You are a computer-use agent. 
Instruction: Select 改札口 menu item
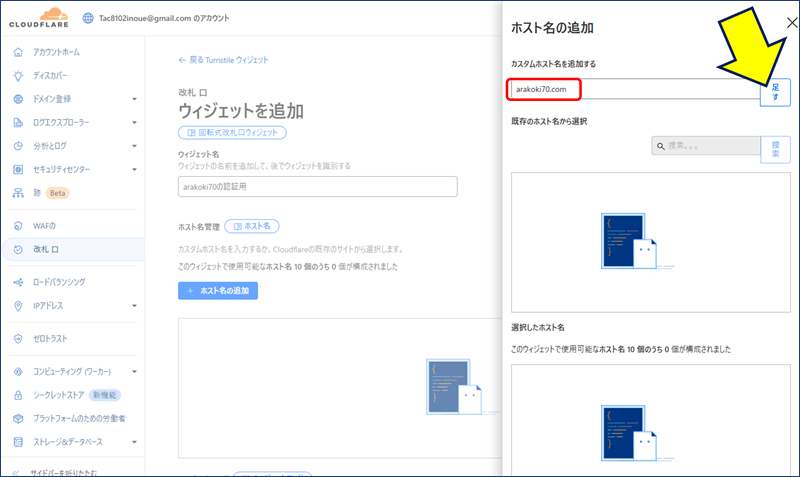click(46, 249)
